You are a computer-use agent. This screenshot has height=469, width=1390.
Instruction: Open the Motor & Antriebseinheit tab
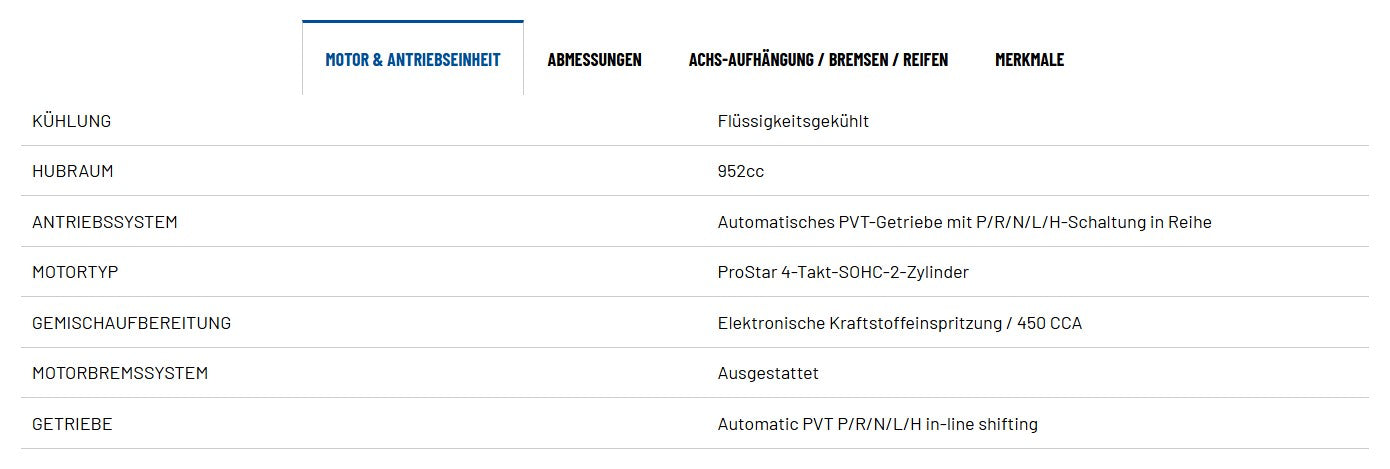click(x=413, y=59)
